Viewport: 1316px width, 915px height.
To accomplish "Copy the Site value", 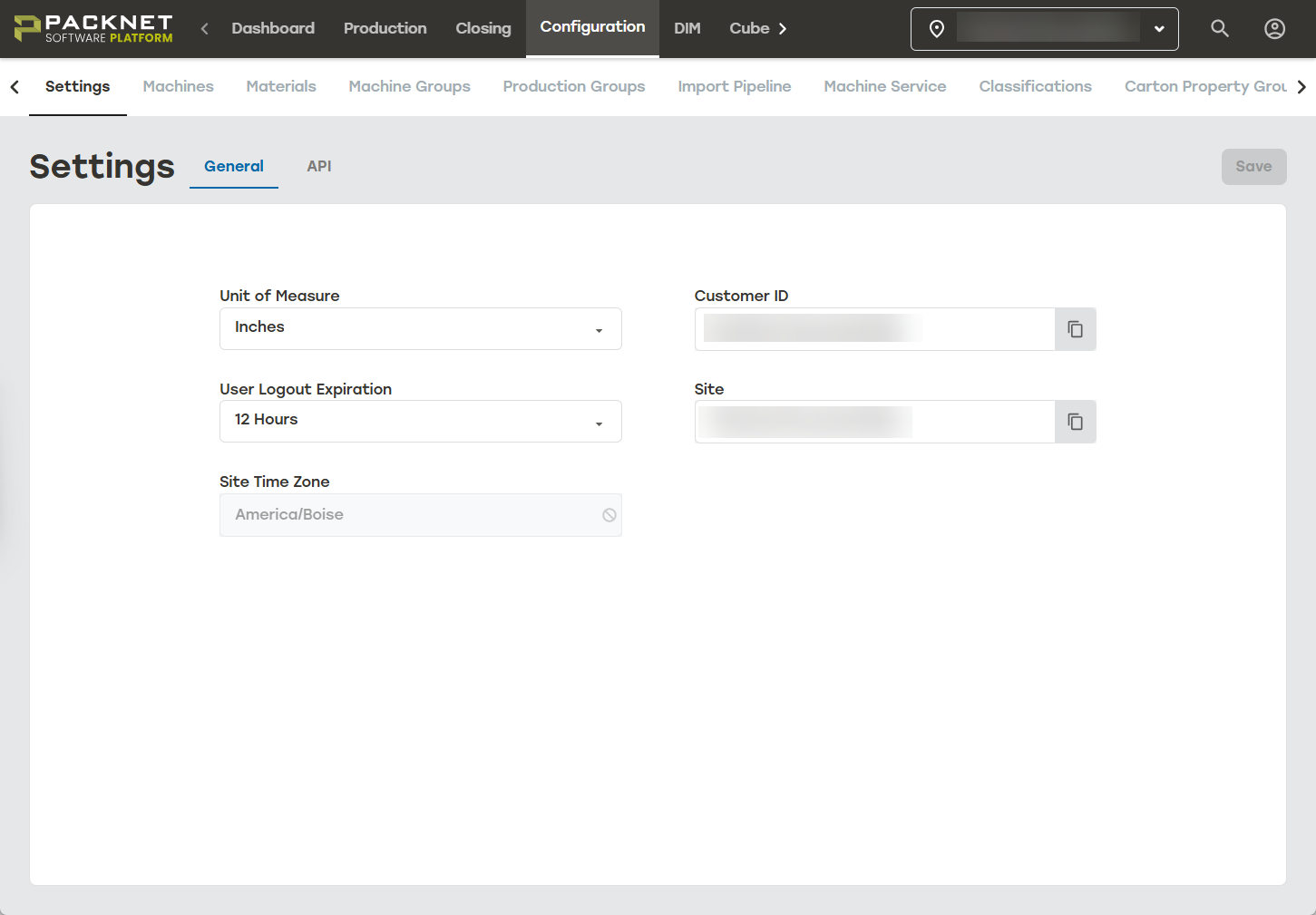I will point(1075,422).
